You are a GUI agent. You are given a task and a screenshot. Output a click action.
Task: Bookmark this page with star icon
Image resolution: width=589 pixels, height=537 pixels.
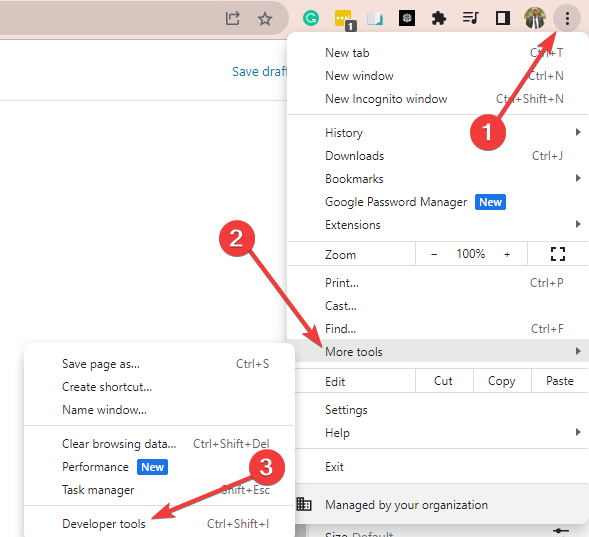(x=265, y=18)
